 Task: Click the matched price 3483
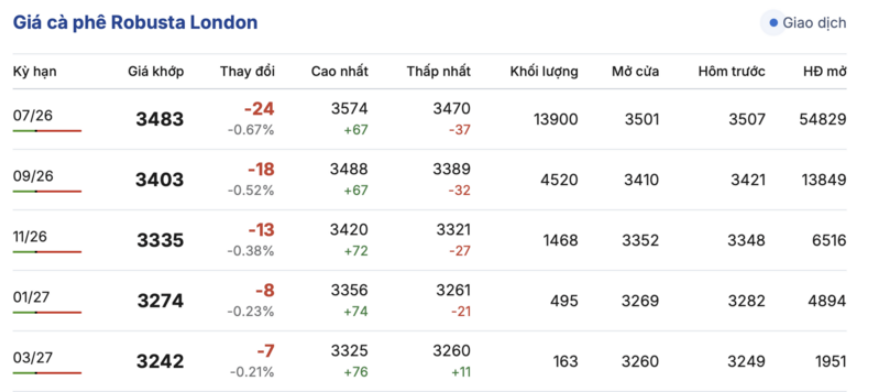pyautogui.click(x=159, y=119)
